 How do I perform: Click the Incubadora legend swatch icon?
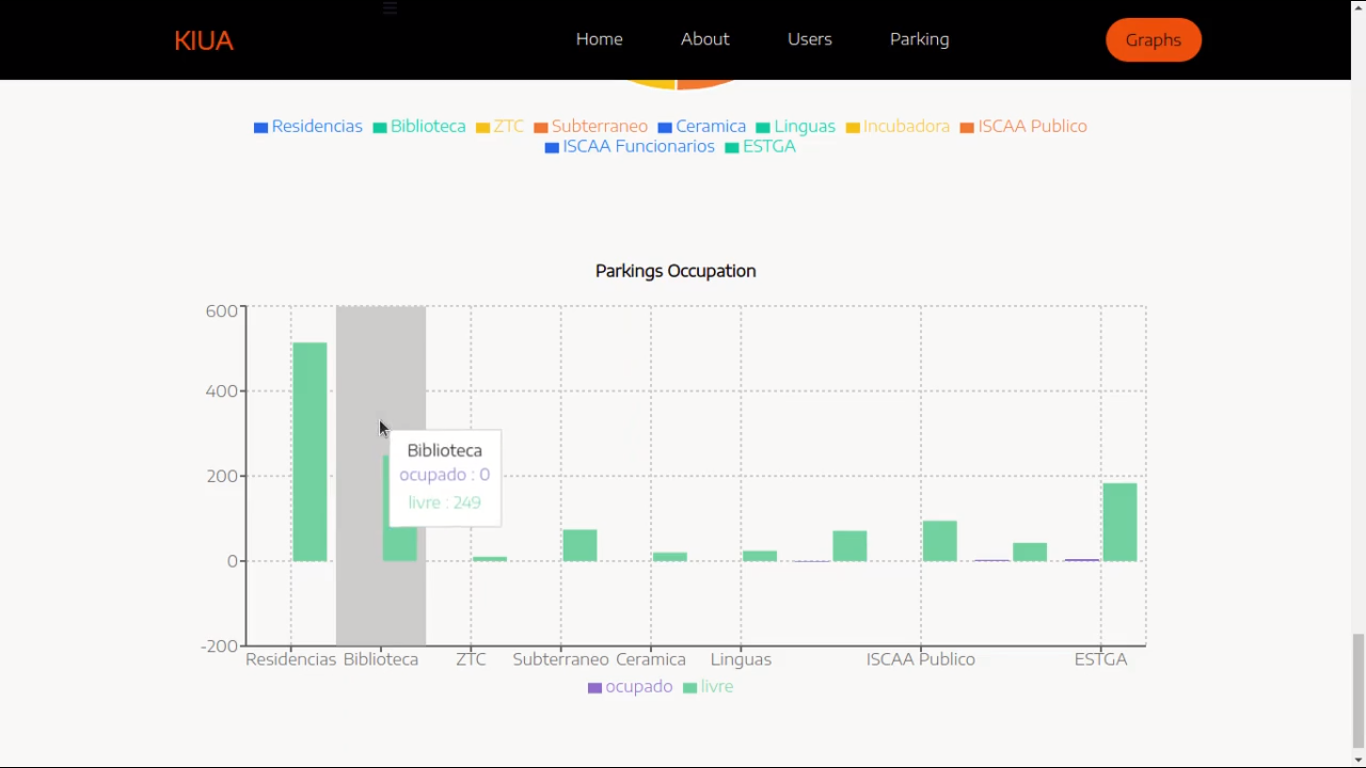[853, 128]
